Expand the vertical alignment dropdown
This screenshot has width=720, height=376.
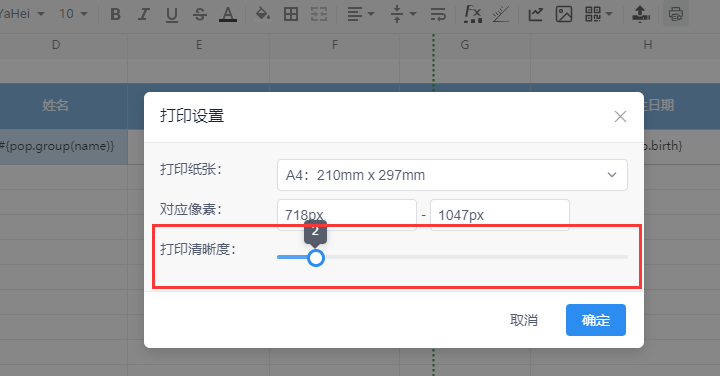pyautogui.click(x=403, y=14)
